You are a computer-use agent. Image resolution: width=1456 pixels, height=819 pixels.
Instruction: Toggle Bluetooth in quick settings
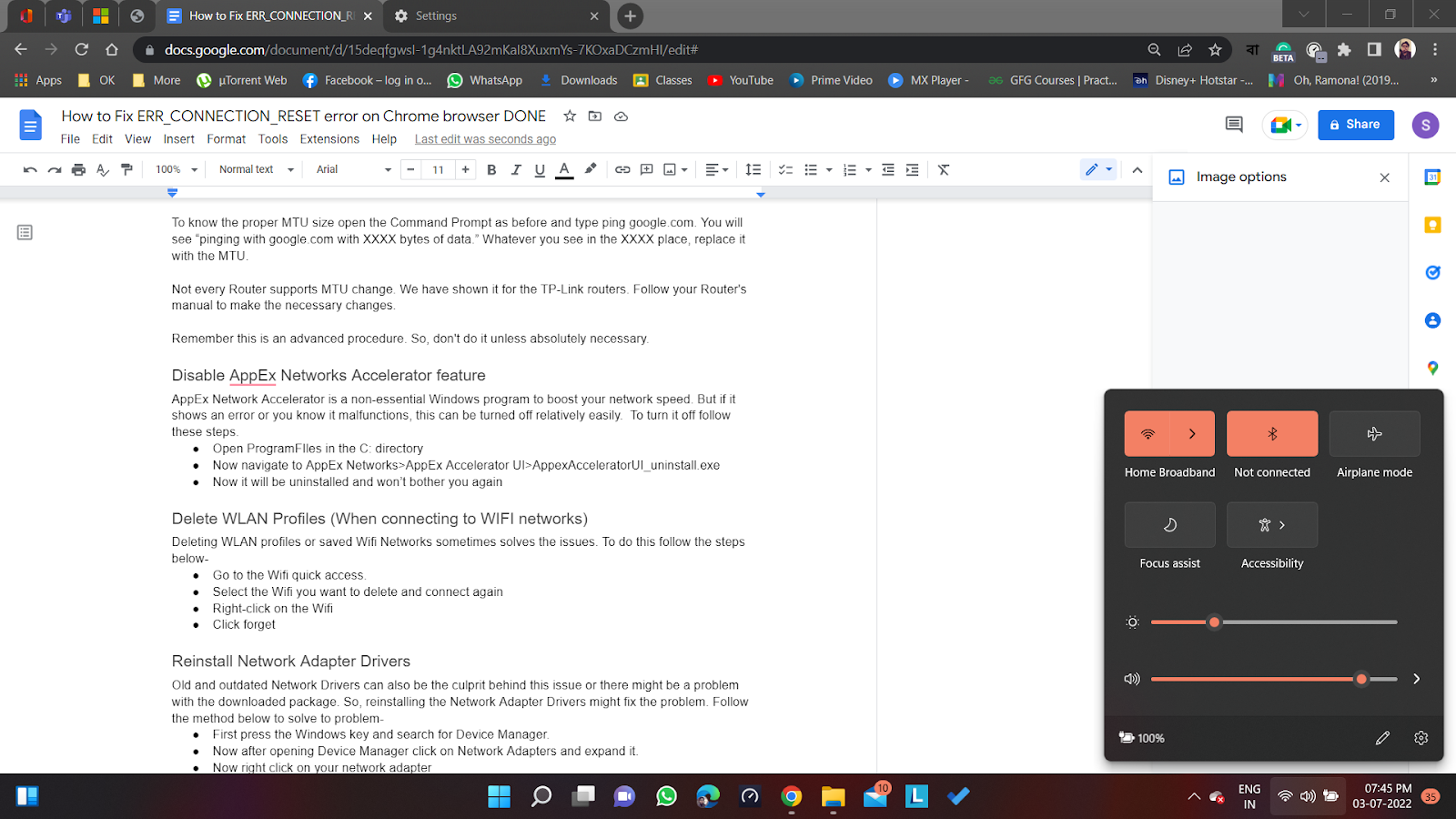pos(1272,434)
